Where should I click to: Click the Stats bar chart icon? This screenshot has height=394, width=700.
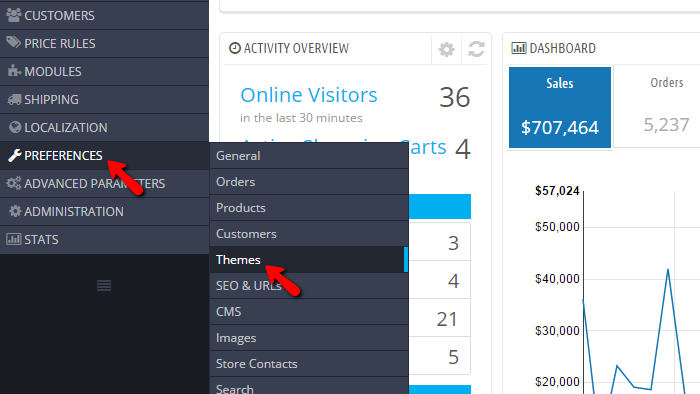coord(14,239)
